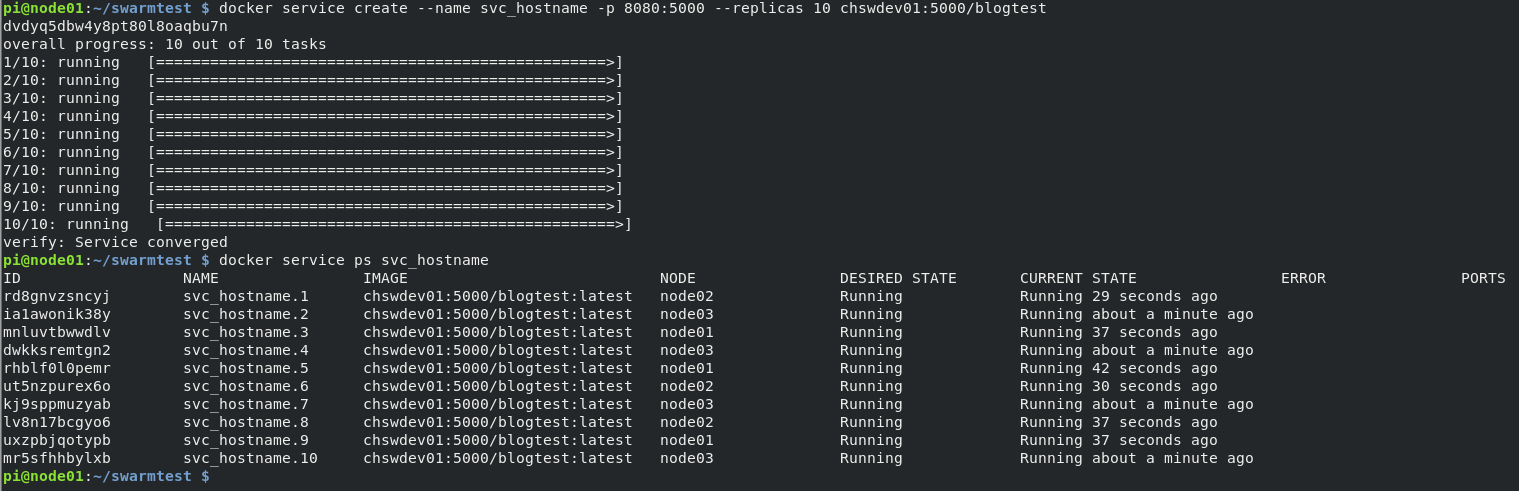This screenshot has height=491, width=1519.
Task: Click the service ID dvdyq5dbw4y8pt80l8oaqbu7n
Action: 115,26
